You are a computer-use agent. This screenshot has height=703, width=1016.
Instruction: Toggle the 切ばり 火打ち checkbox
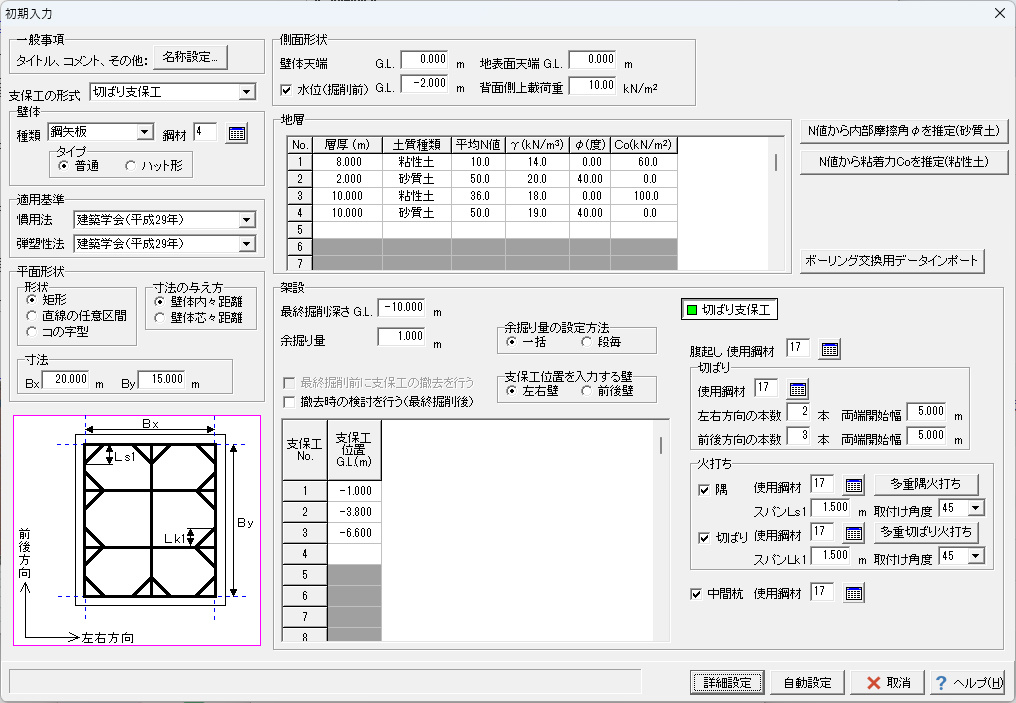(x=704, y=538)
